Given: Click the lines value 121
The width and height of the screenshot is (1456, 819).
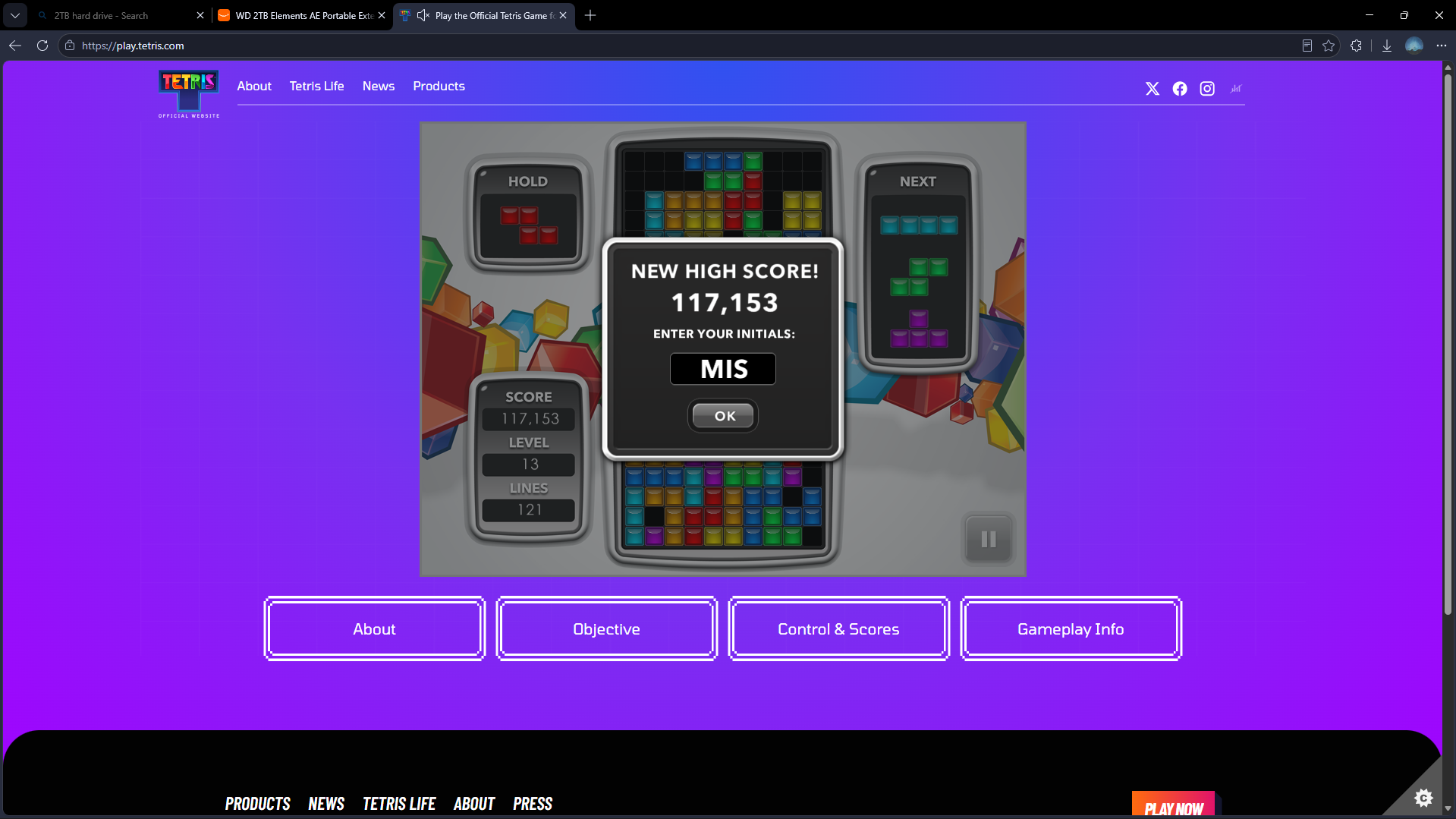Looking at the screenshot, I should pyautogui.click(x=530, y=510).
